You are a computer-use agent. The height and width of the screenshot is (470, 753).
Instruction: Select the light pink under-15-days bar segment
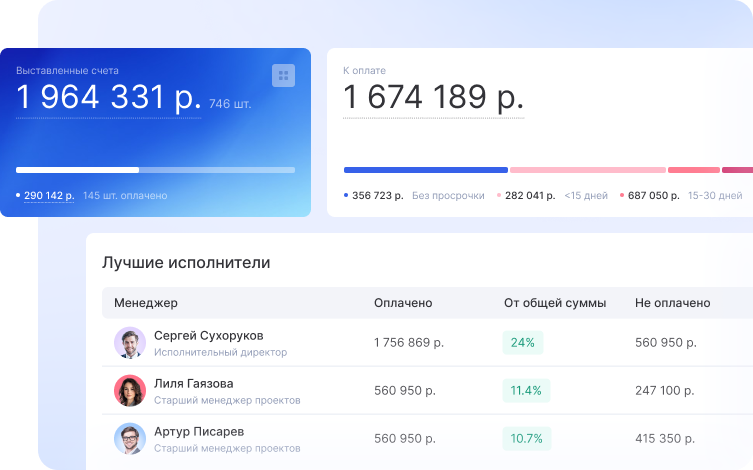coord(587,170)
